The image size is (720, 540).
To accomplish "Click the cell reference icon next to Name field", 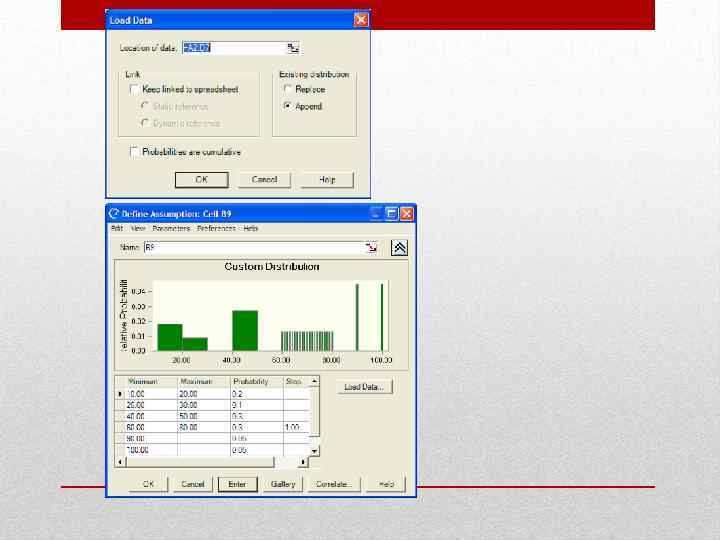I will click(x=371, y=248).
